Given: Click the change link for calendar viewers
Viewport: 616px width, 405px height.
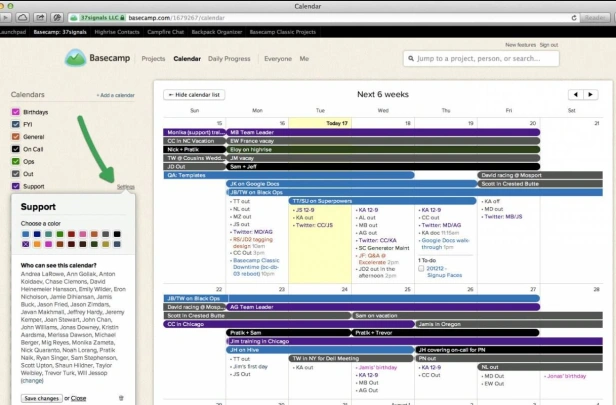Looking at the screenshot, I should pyautogui.click(x=32, y=381).
